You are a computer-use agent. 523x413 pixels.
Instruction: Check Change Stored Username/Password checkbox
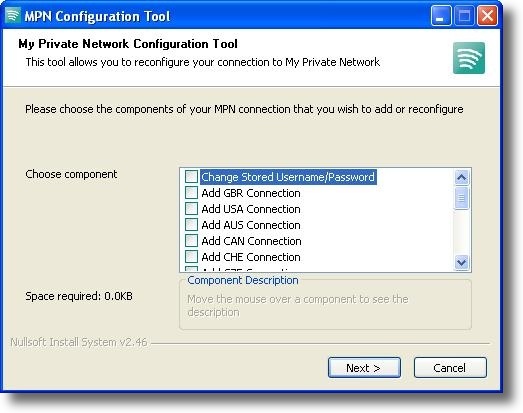click(x=191, y=176)
